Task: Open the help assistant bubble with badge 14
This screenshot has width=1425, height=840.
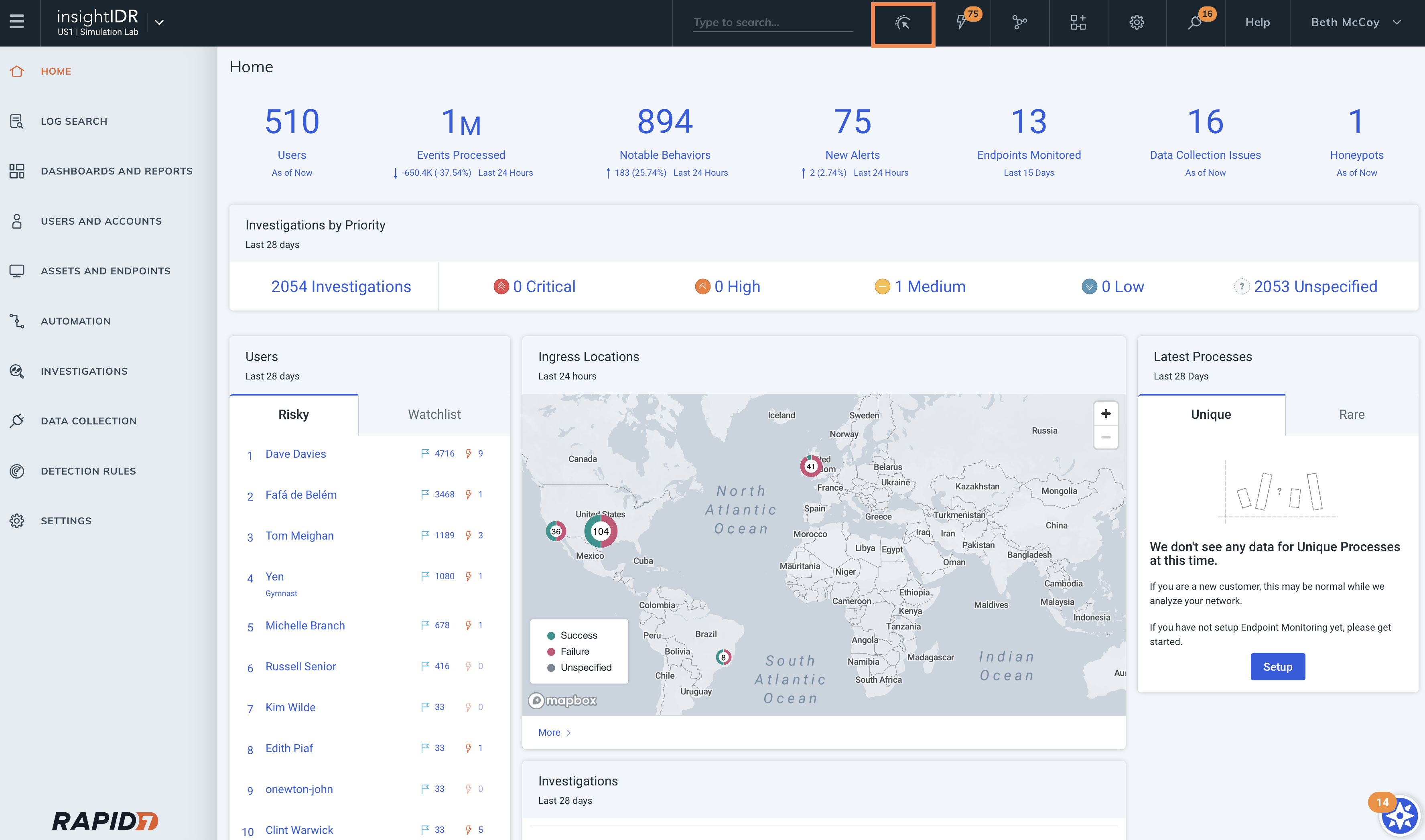Action: pos(1400,816)
